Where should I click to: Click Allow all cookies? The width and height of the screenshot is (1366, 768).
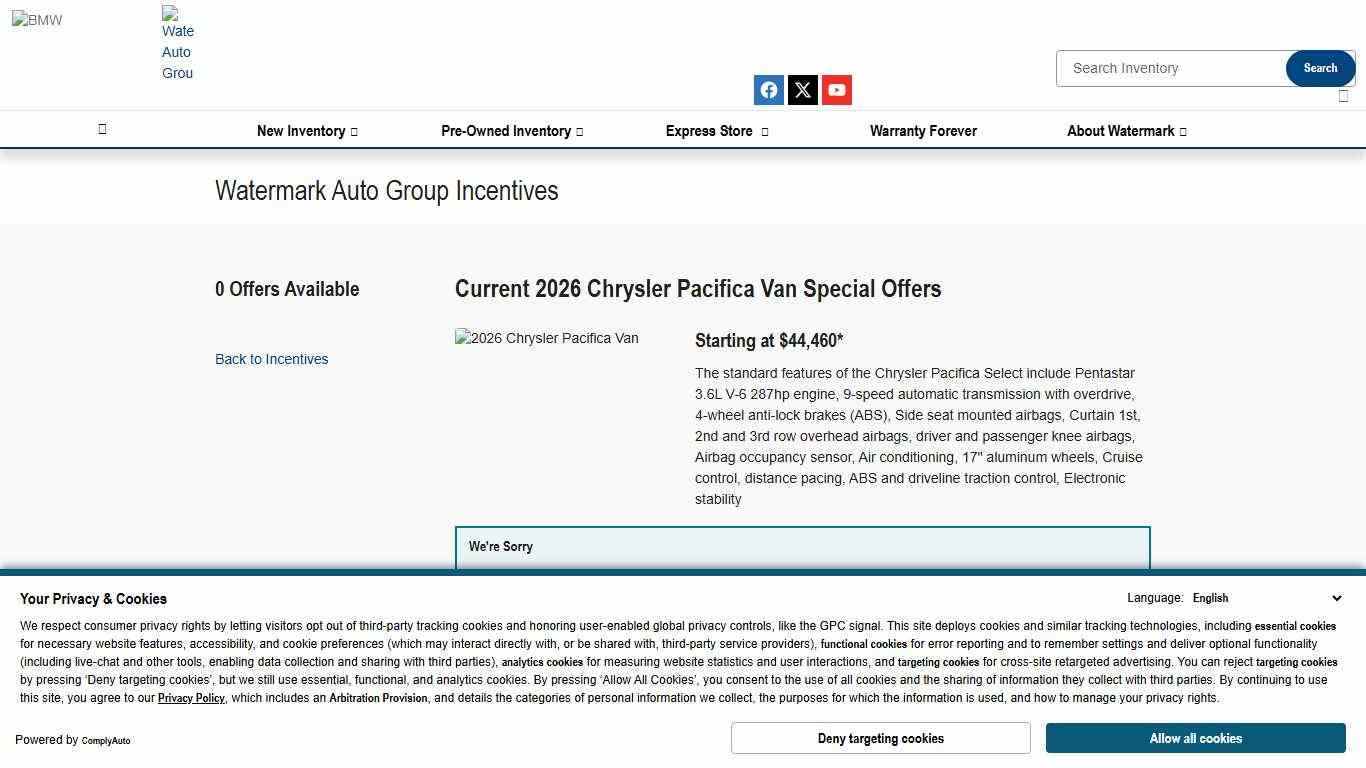1195,738
